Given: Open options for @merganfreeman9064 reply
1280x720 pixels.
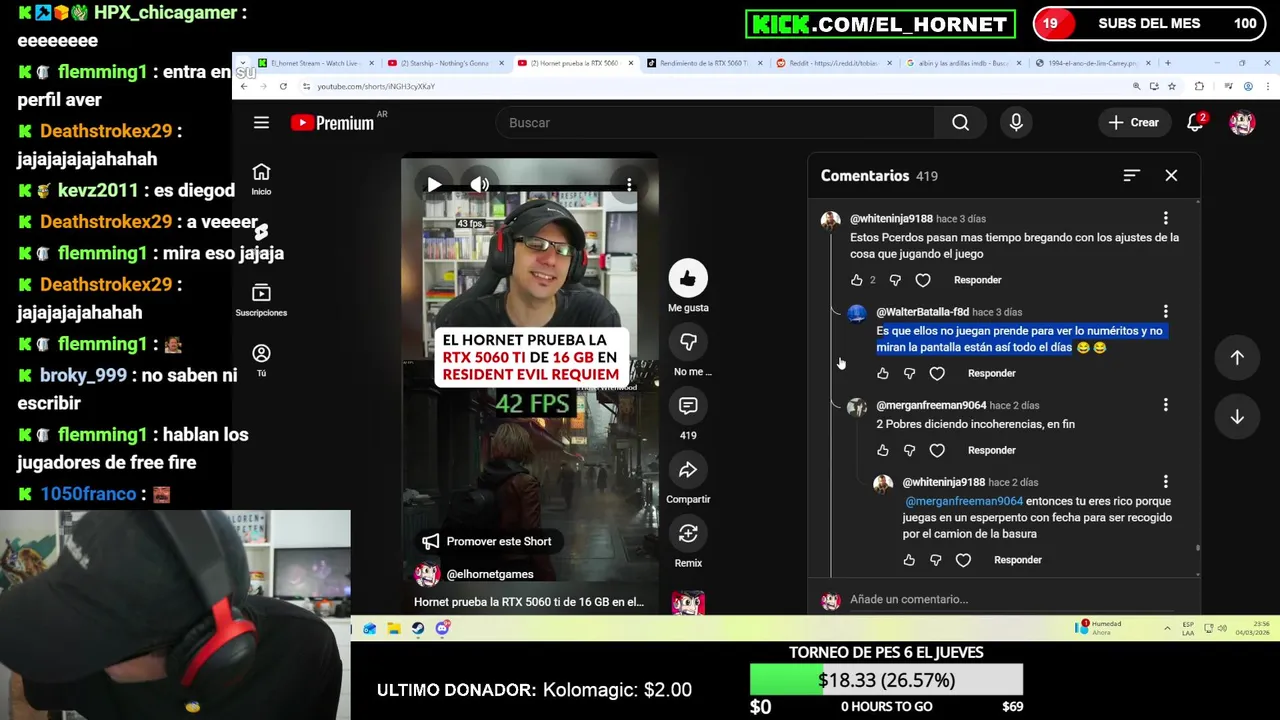Looking at the screenshot, I should [1165, 405].
